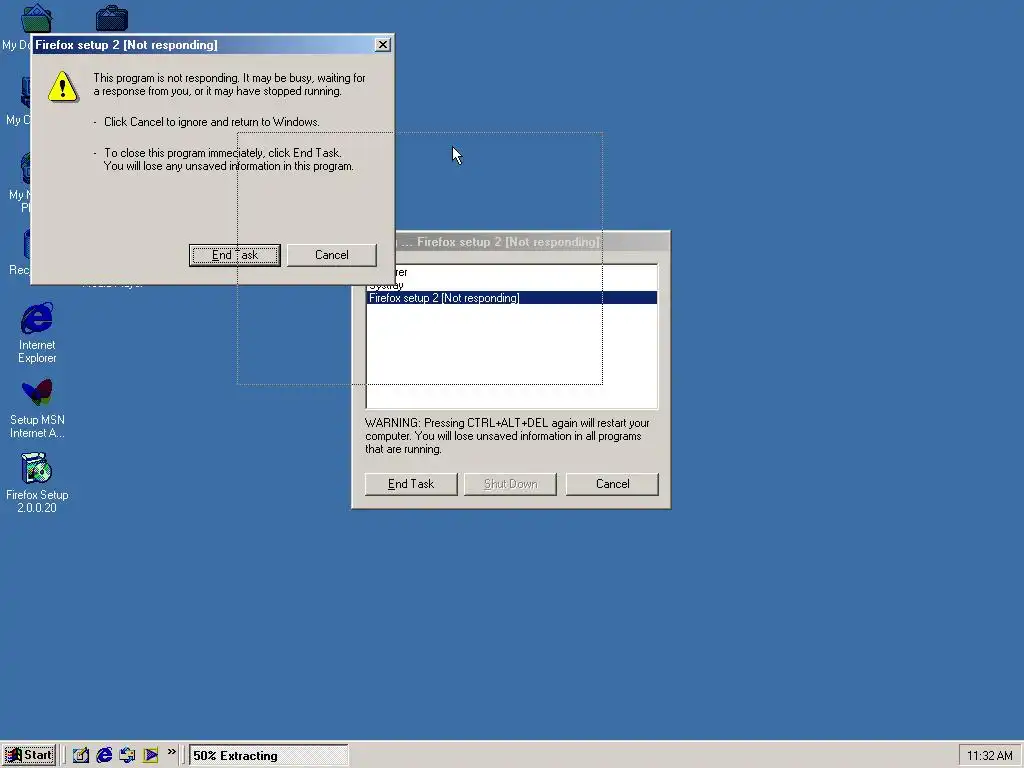Expand quick launch overflow chevron
Screen dimensions: 1024x768
172,752
